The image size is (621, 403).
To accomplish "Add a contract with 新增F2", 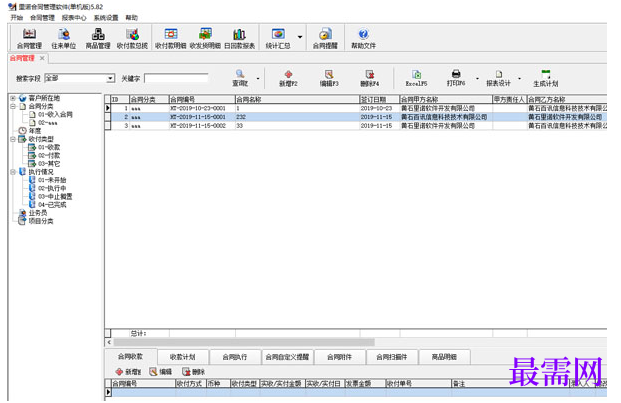I will click(x=288, y=78).
